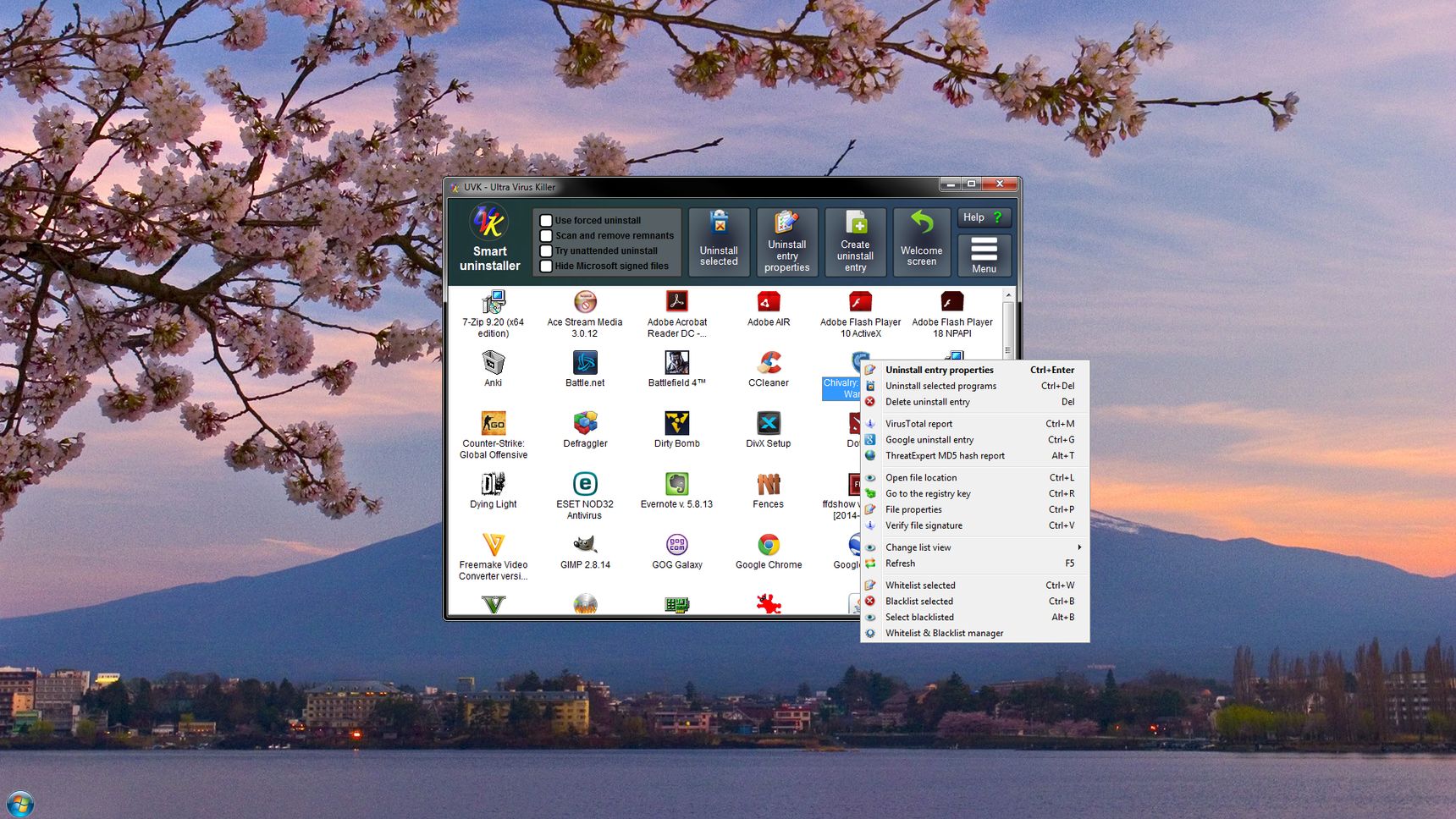
Task: Choose Whitelist selected menu item
Action: [974, 585]
